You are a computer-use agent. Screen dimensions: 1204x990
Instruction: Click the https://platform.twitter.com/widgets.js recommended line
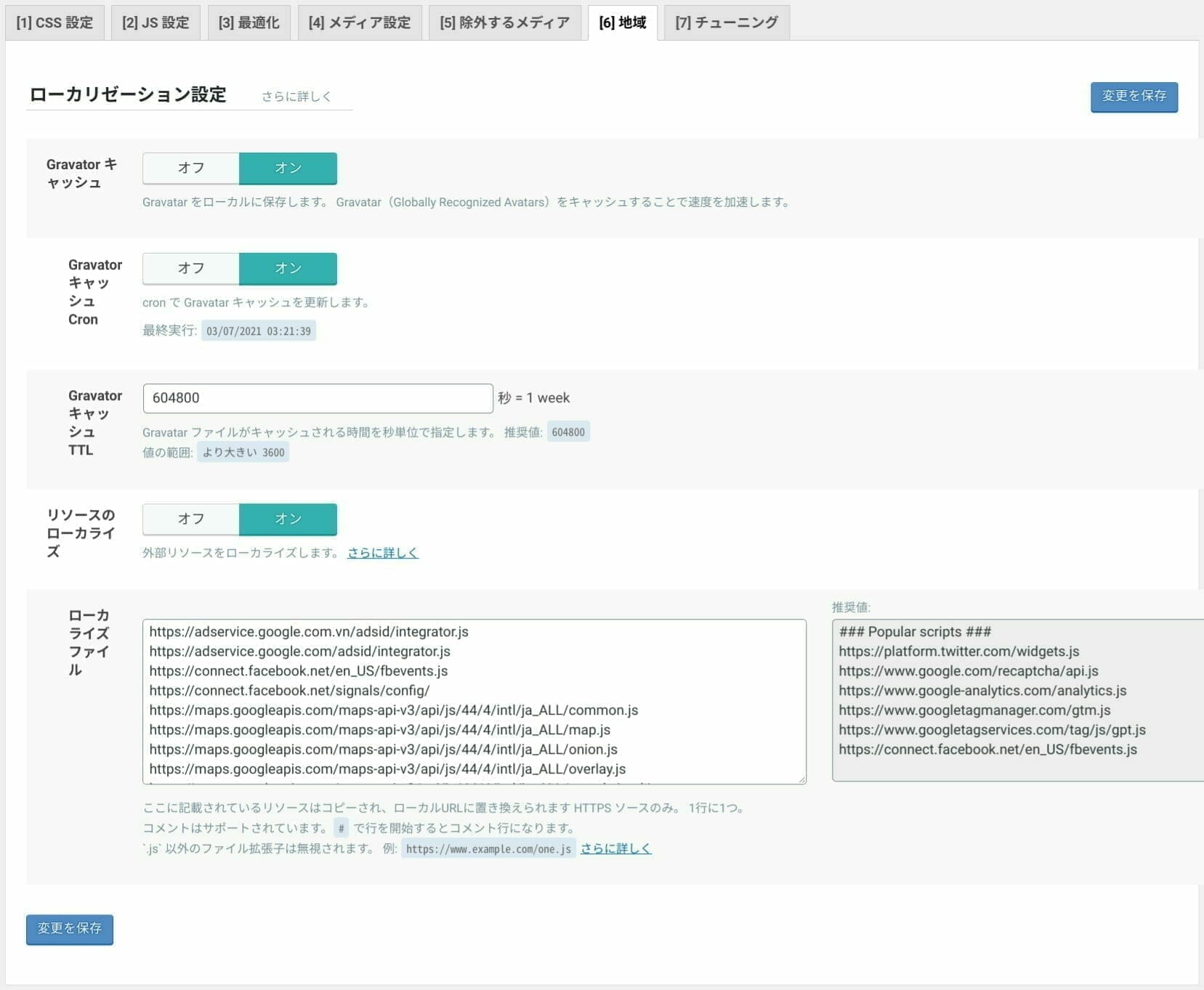point(958,652)
